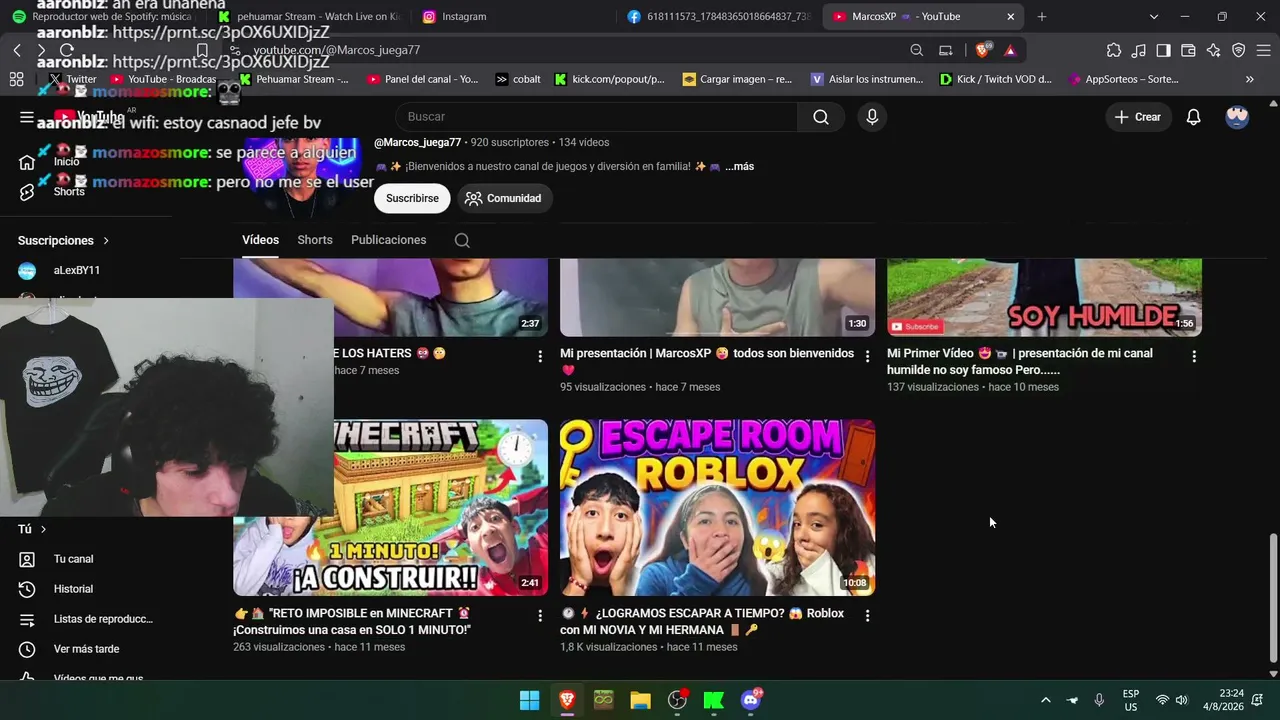Viewport: 1280px width, 720px height.
Task: Open the browser tab search dropdown
Action: 1154,17
